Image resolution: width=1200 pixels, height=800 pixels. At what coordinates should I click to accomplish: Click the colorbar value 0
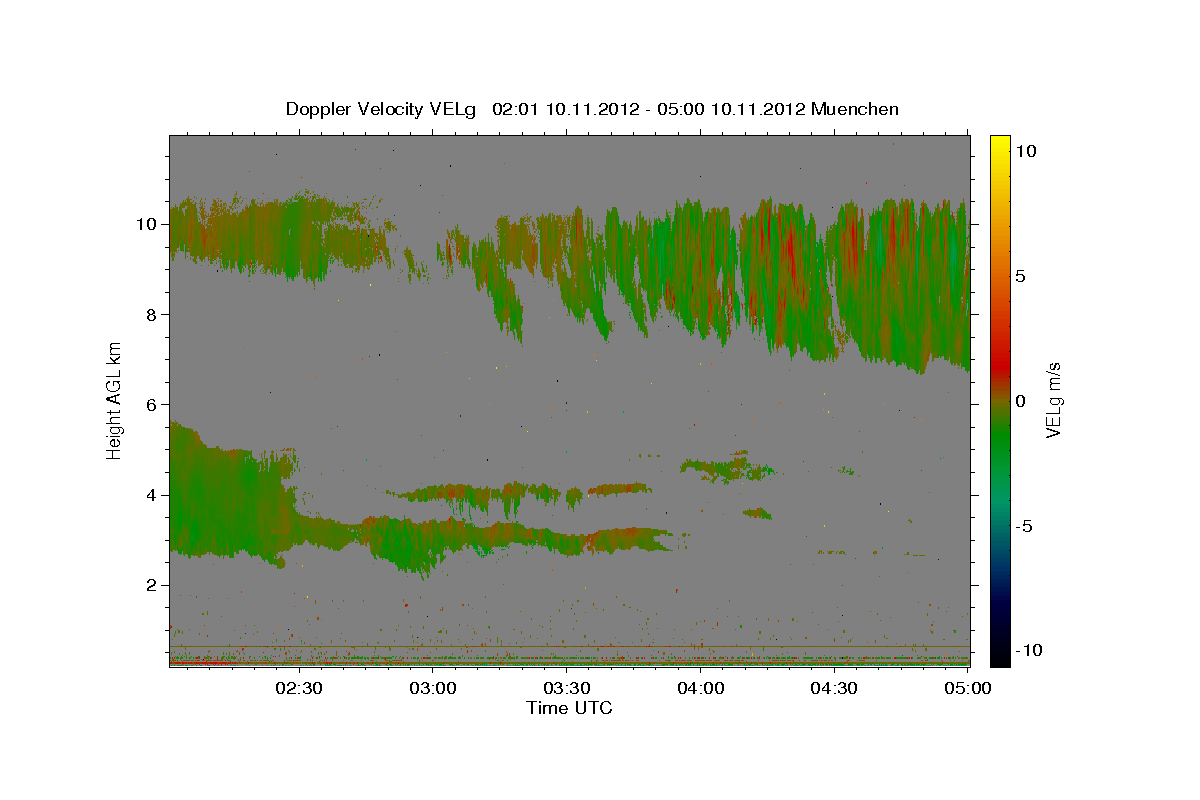coord(1022,401)
